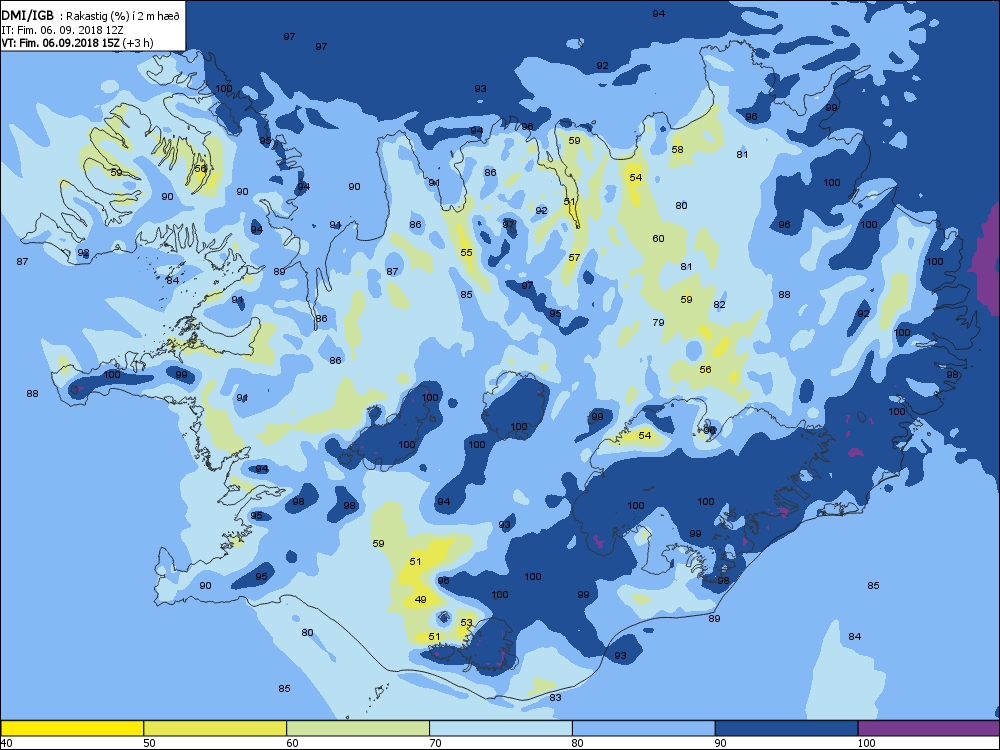Click the light green 60–70 legend swatch

coord(358,728)
